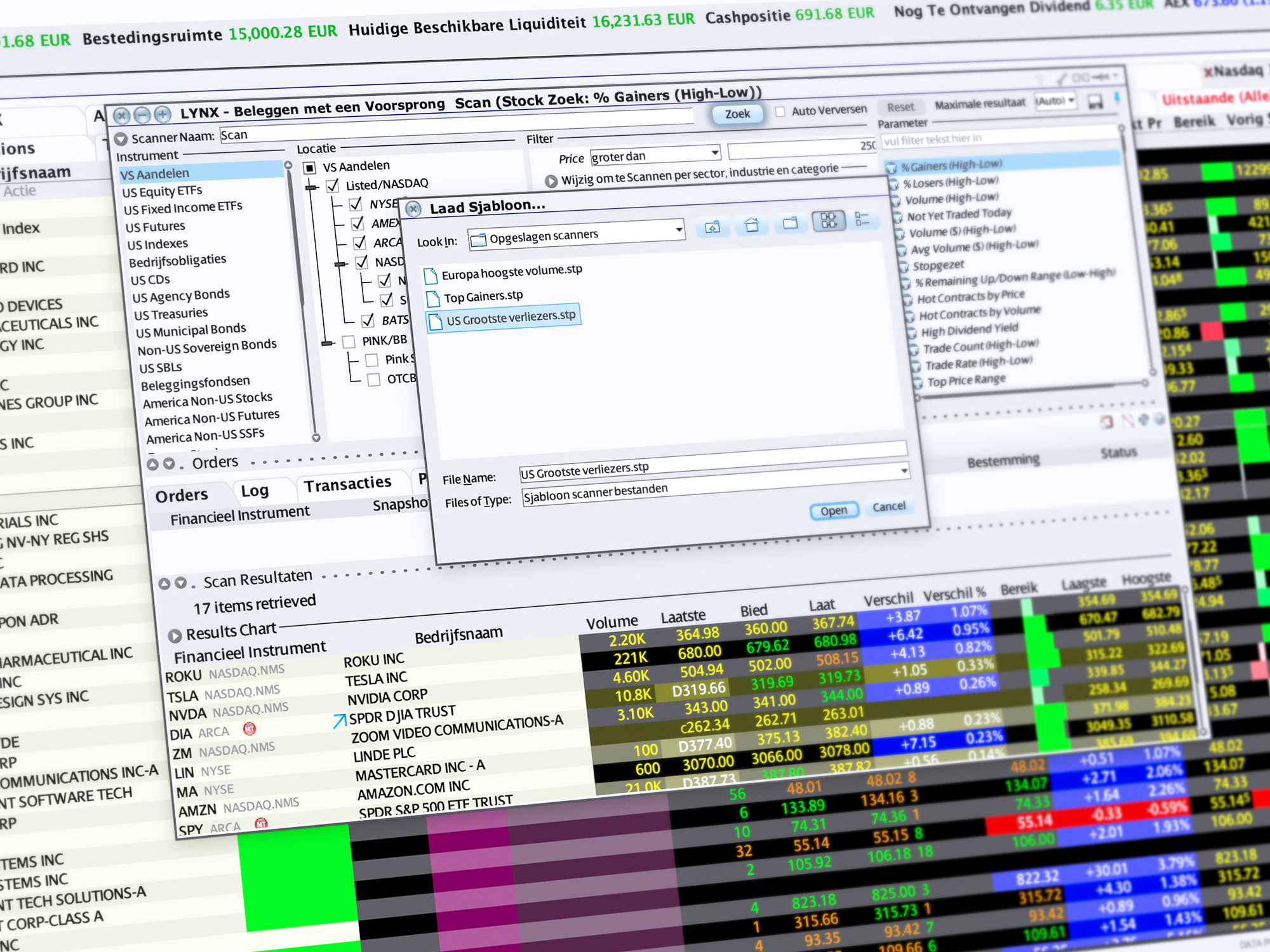Uncheck the ARCA checkbox
The height and width of the screenshot is (952, 1270).
pyautogui.click(x=359, y=243)
